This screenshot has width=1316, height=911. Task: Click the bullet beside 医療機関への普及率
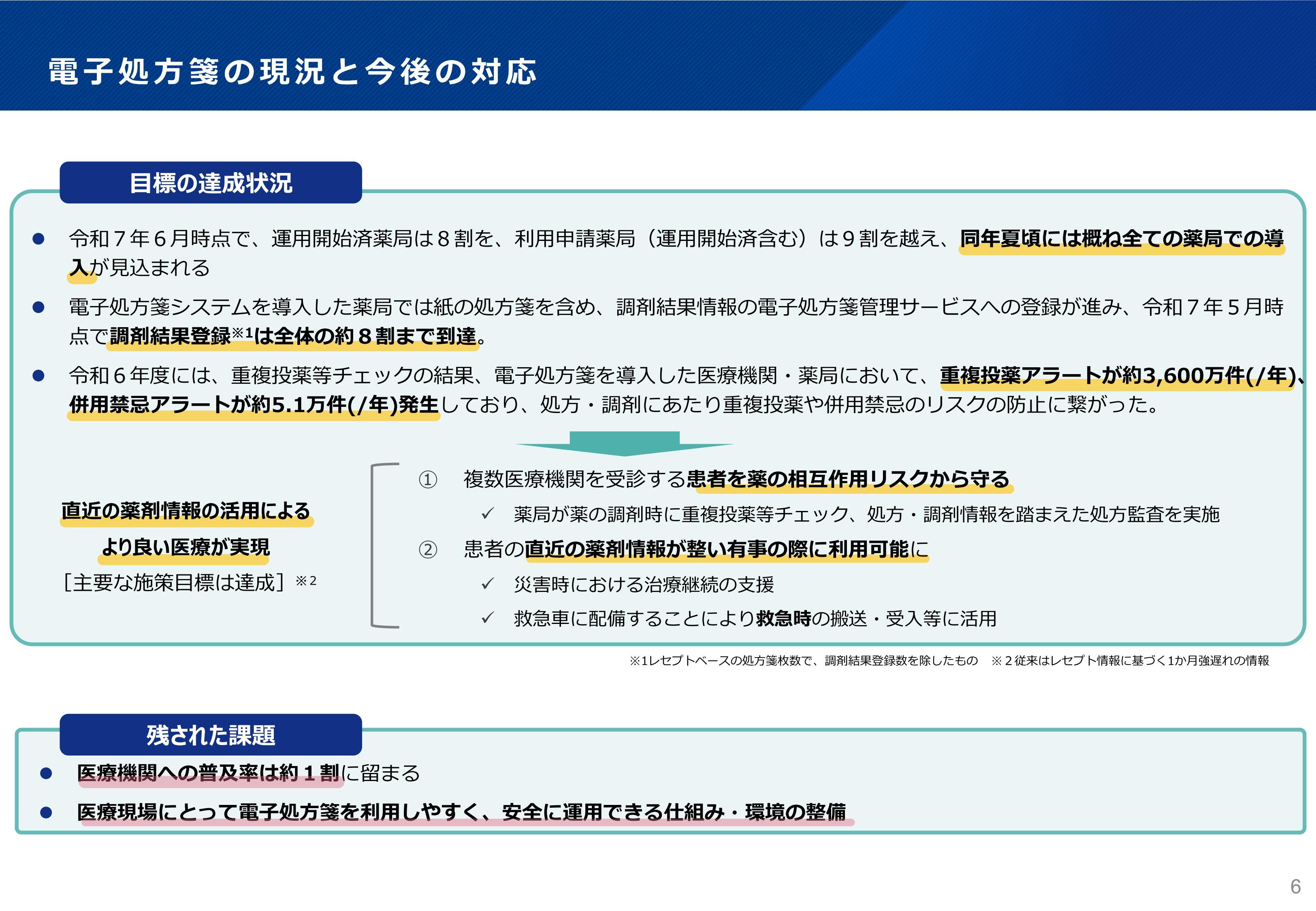[46, 773]
